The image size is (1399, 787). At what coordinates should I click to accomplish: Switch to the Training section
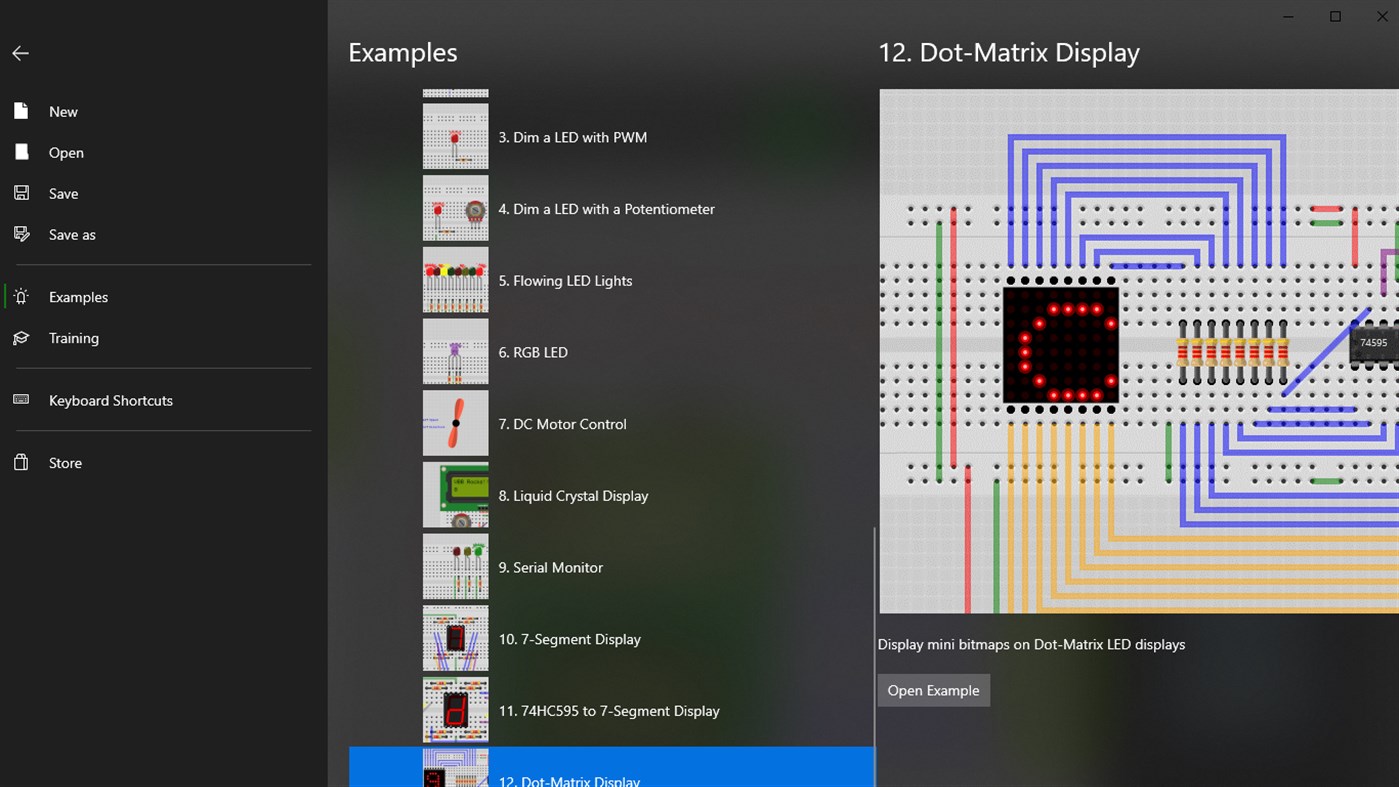pos(73,338)
